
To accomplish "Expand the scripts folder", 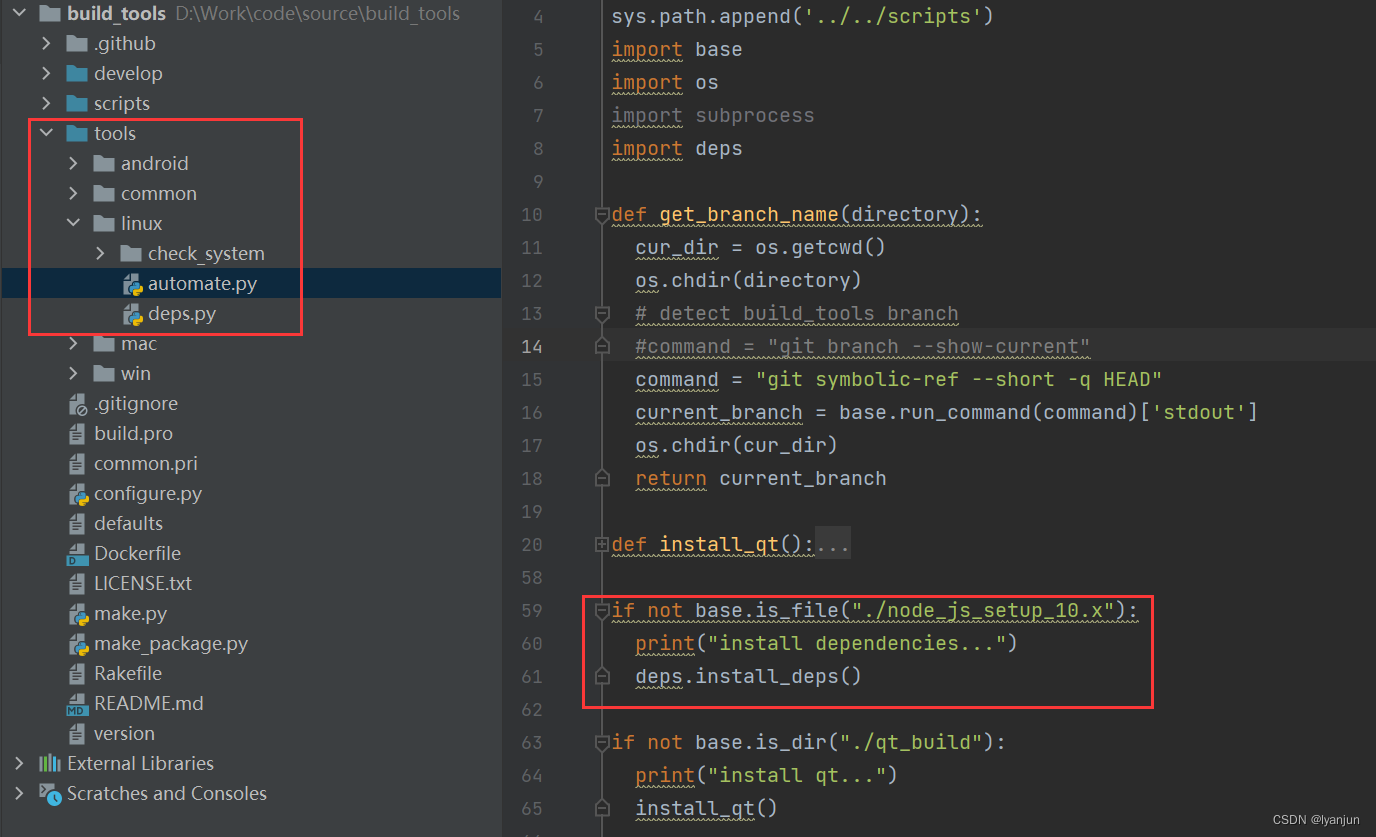I will 46,103.
